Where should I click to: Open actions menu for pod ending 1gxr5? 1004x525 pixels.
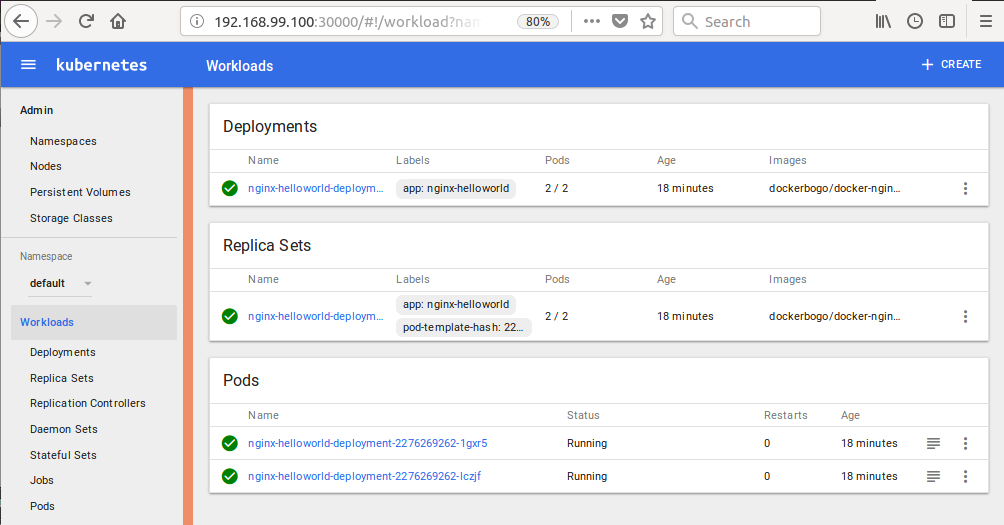click(x=966, y=443)
